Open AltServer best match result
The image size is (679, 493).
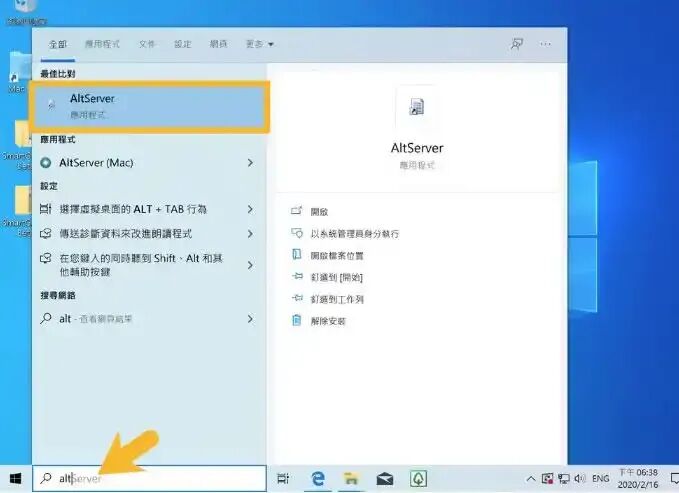point(150,107)
